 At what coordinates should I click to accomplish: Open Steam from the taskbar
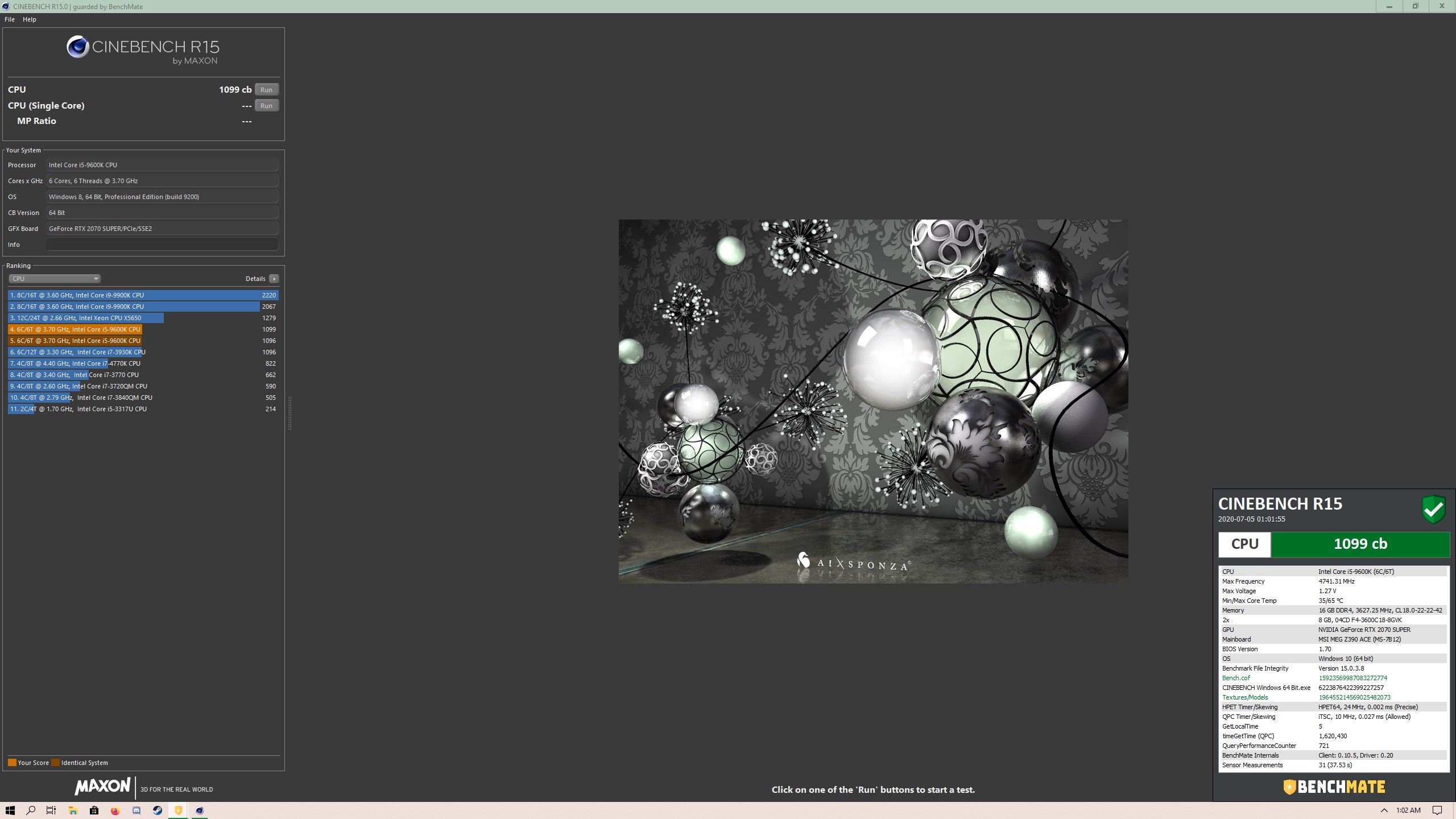[x=158, y=810]
